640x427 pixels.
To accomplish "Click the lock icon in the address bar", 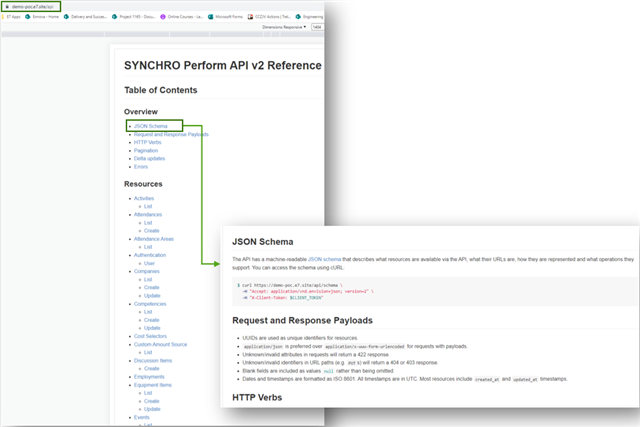I will (x=7, y=7).
